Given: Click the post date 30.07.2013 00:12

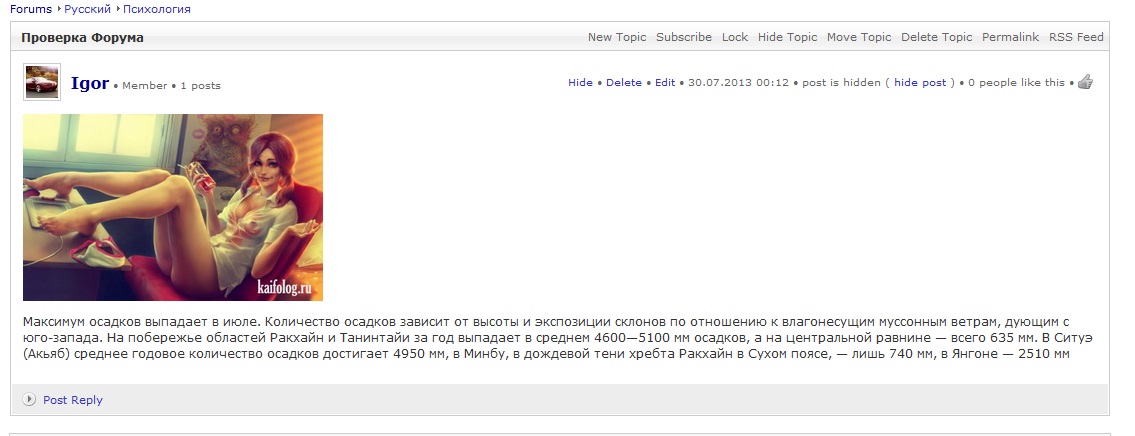Looking at the screenshot, I should (x=738, y=83).
